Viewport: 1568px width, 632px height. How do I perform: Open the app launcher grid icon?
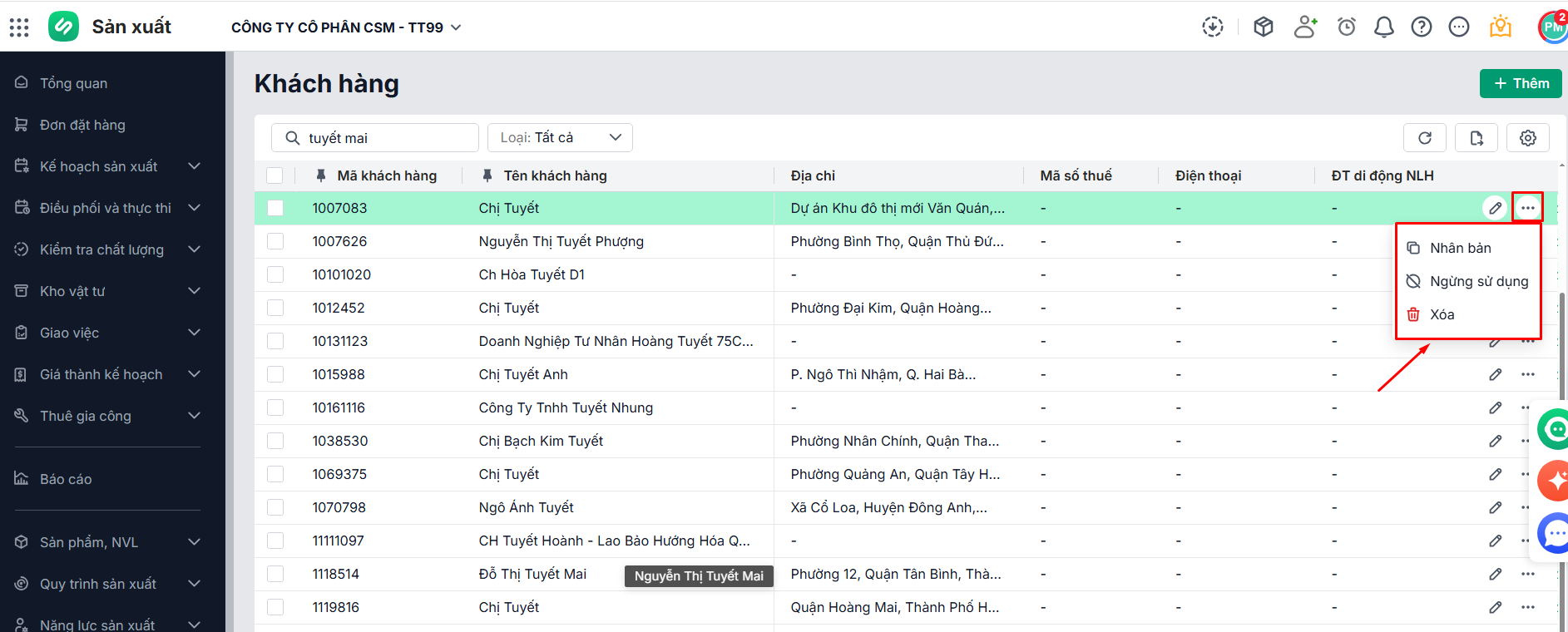[x=19, y=27]
